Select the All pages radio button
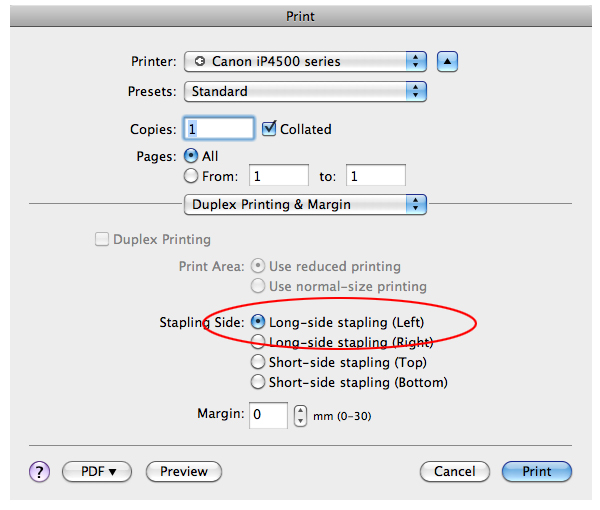Viewport: 600px width, 510px height. (191, 156)
